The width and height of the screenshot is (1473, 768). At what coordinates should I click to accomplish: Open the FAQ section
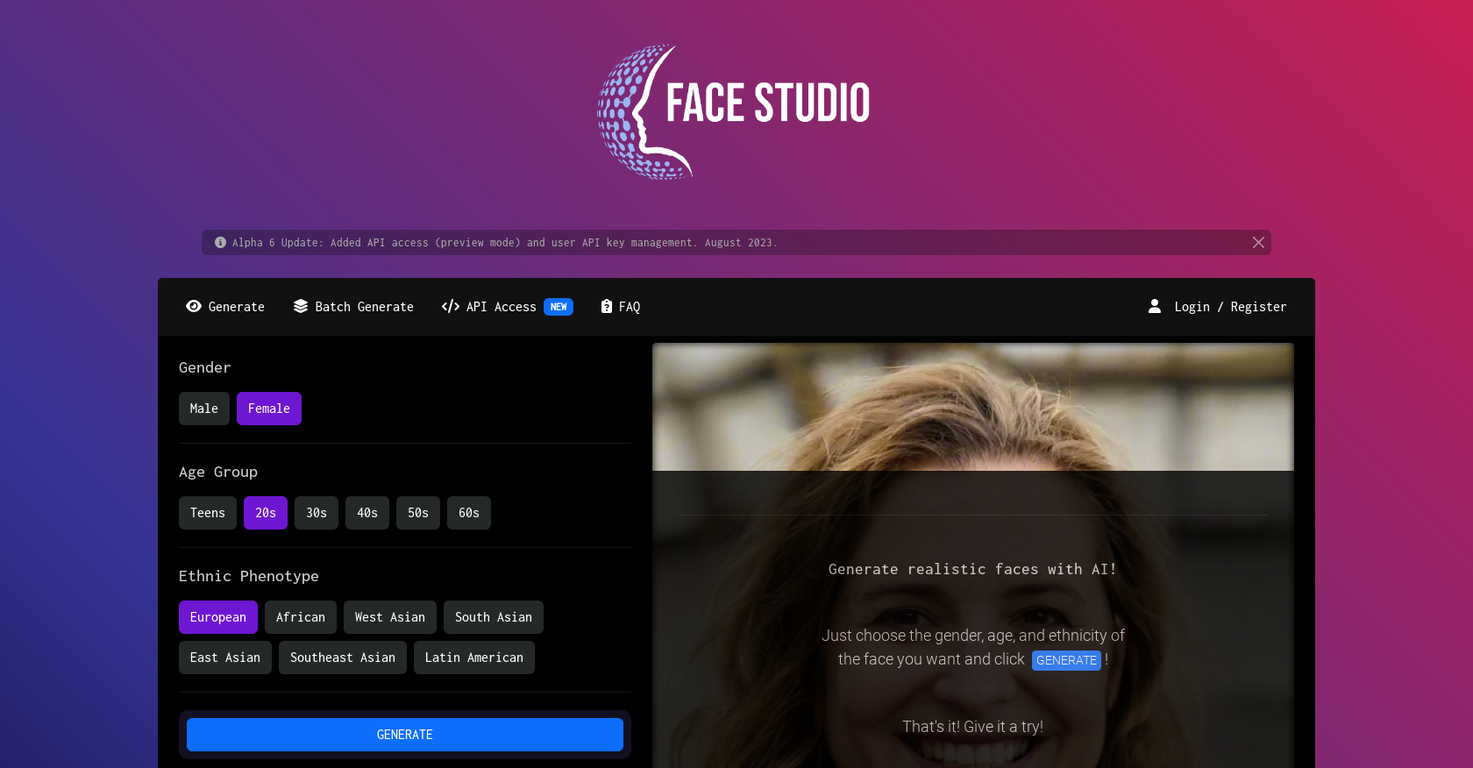click(628, 306)
